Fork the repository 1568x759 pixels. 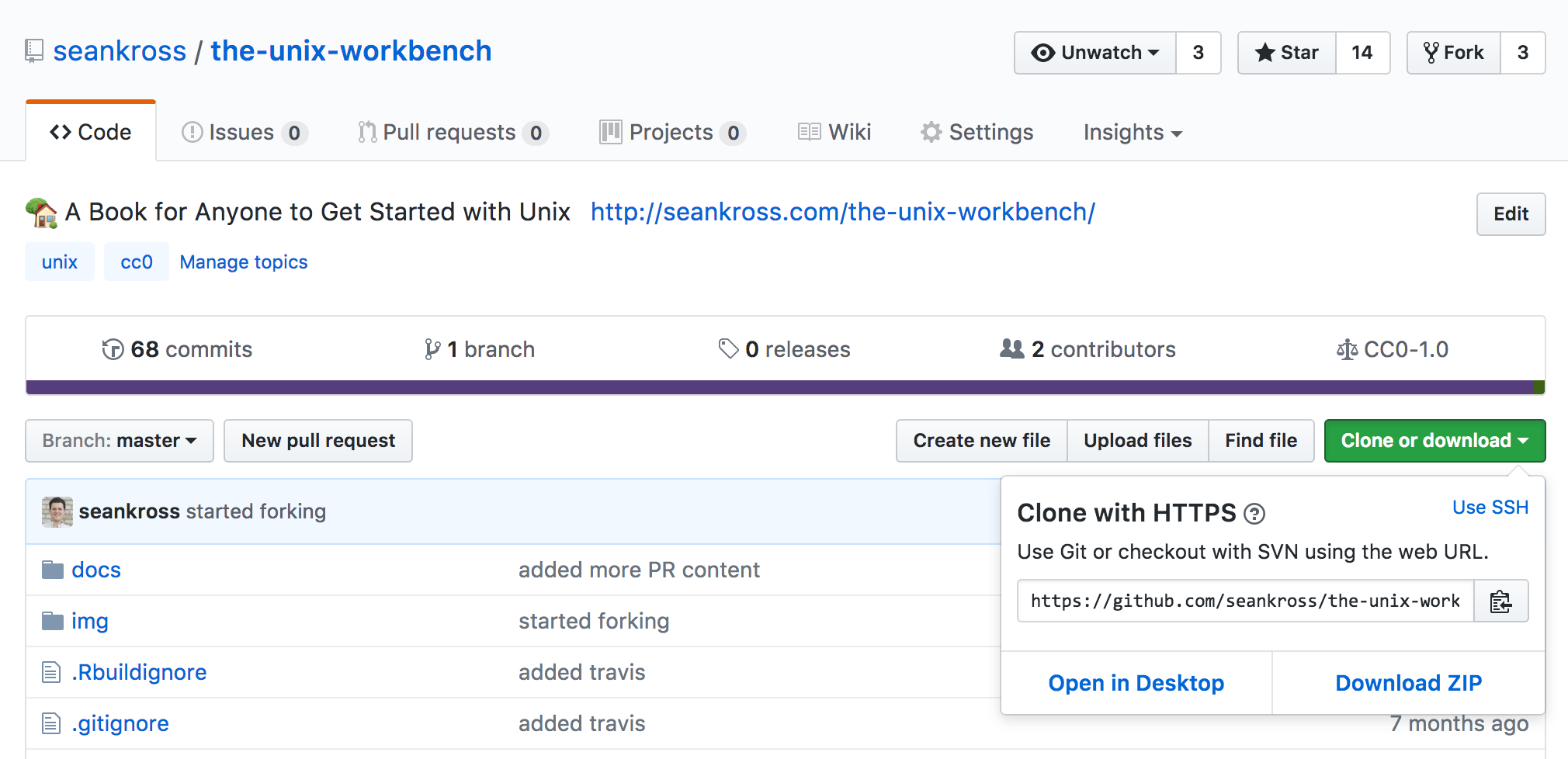coord(1454,53)
